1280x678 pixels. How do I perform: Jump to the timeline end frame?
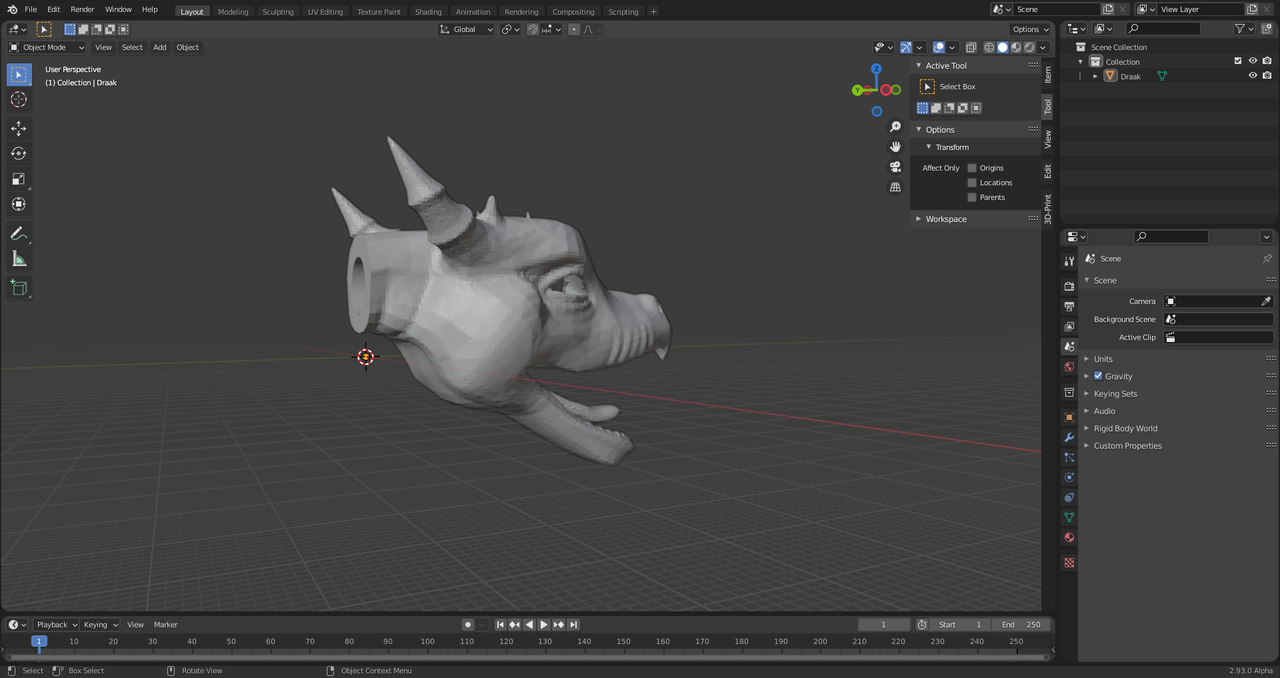pos(574,624)
